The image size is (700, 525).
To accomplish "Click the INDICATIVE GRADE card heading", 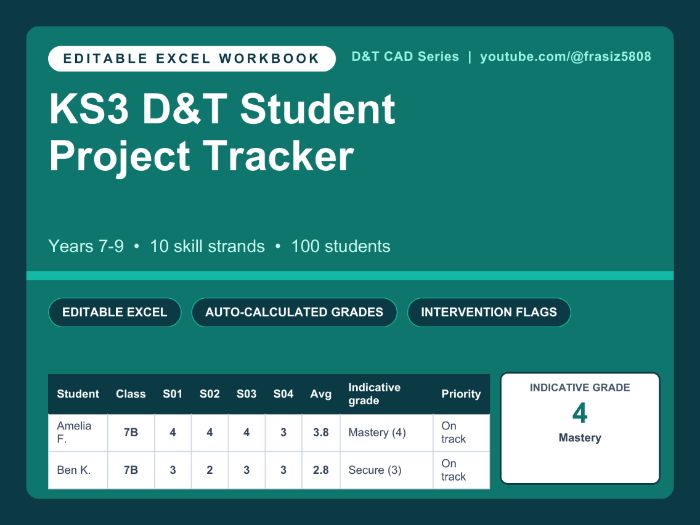I will (580, 388).
